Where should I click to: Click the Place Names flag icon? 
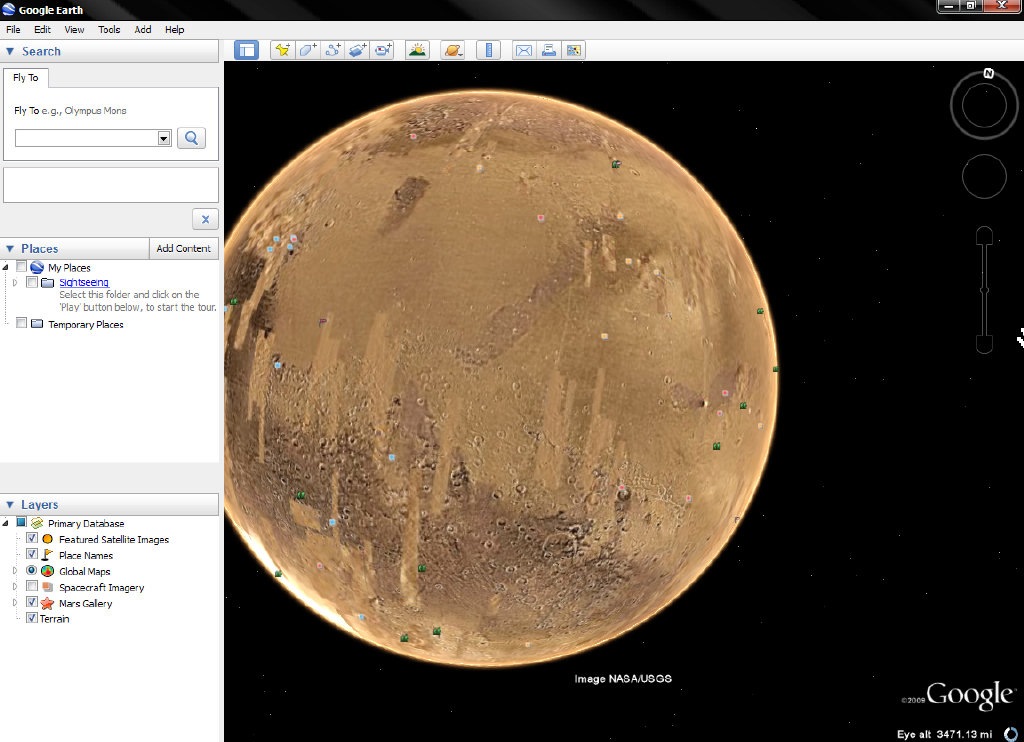(x=47, y=555)
